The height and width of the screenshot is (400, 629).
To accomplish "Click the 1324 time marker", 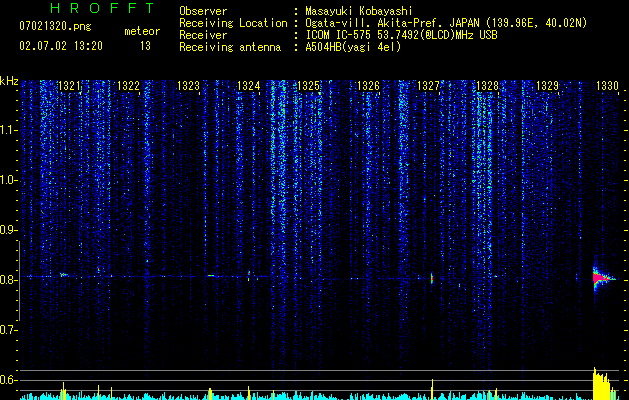I will pyautogui.click(x=249, y=86).
